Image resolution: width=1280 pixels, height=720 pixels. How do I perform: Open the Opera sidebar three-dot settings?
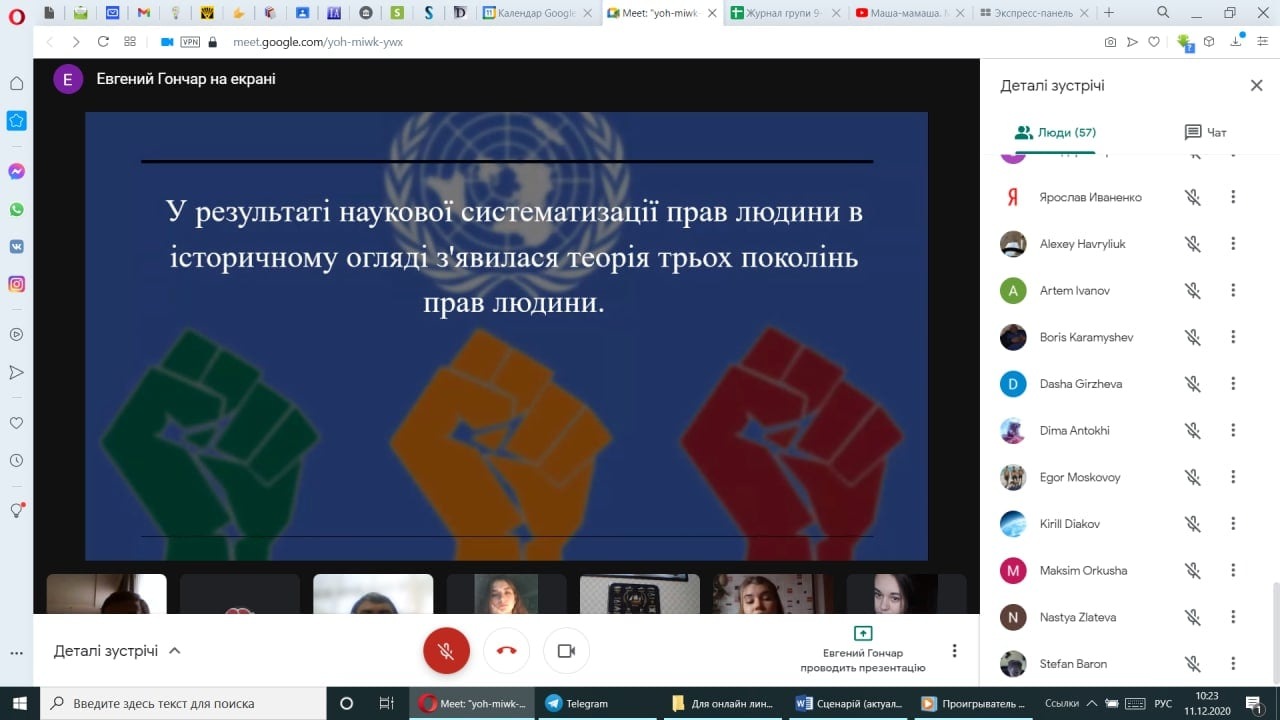click(16, 653)
